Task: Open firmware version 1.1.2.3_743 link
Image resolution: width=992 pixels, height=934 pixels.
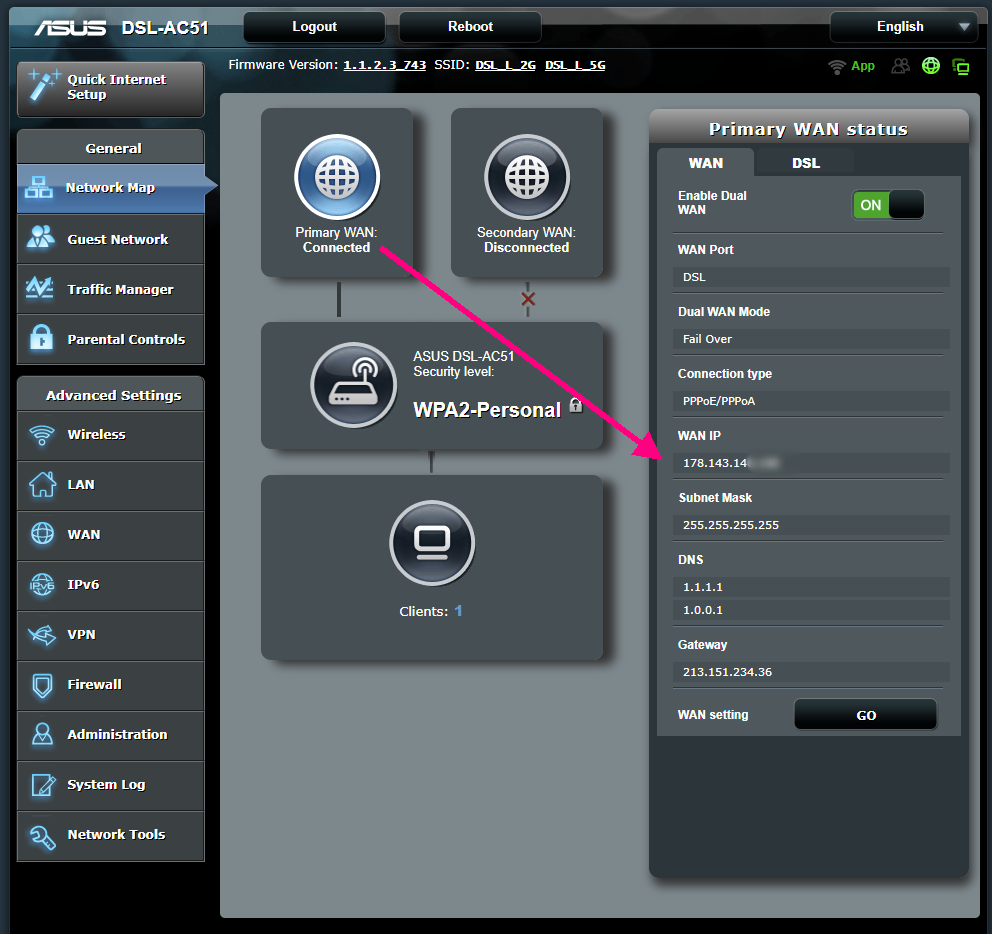Action: click(385, 65)
